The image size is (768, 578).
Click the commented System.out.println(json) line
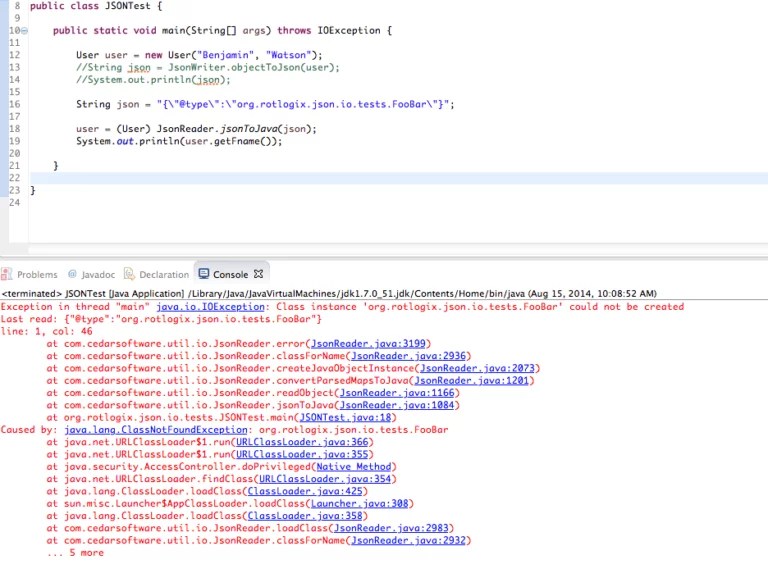click(x=153, y=80)
